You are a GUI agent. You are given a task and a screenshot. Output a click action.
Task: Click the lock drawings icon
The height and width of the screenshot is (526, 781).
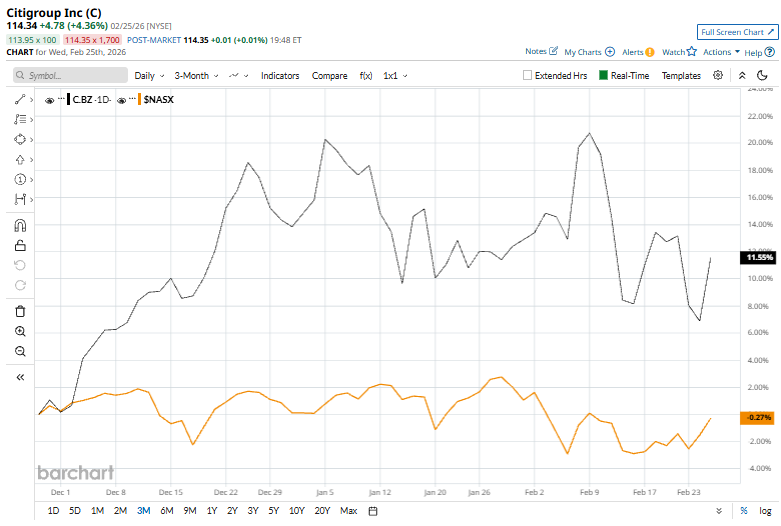(20, 245)
